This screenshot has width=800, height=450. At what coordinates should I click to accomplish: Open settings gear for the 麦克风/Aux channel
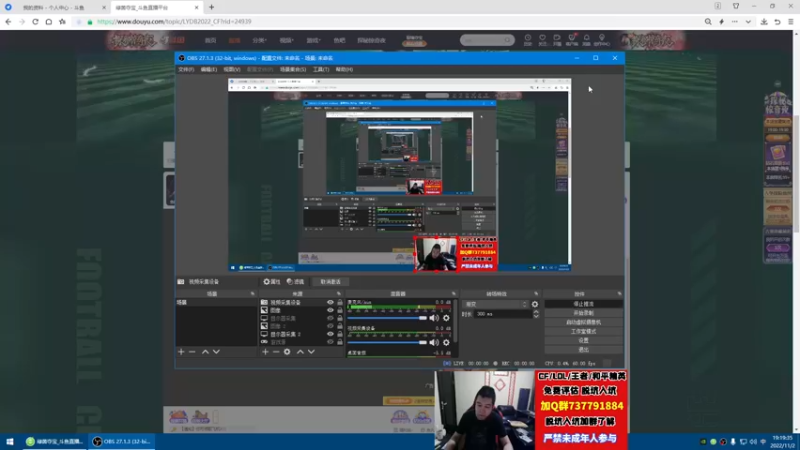(446, 318)
